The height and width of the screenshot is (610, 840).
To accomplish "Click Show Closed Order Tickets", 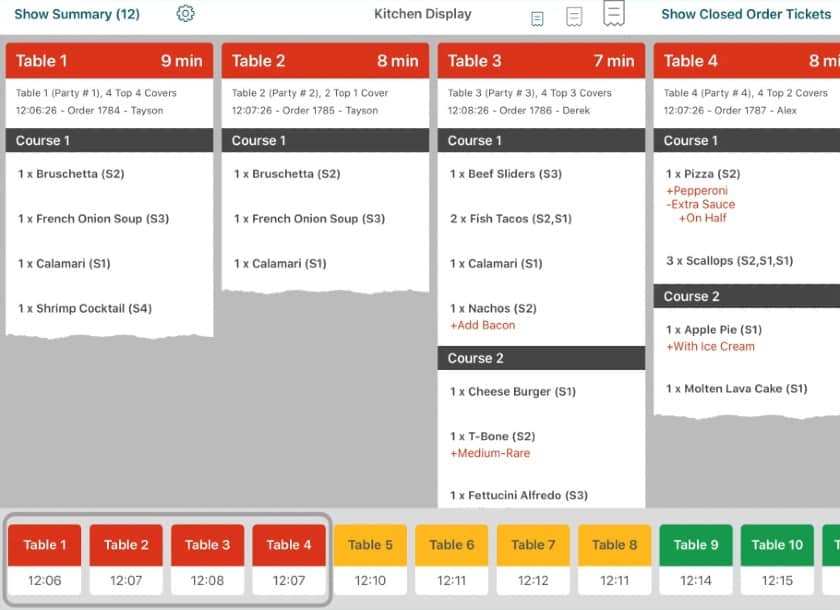I will 746,14.
